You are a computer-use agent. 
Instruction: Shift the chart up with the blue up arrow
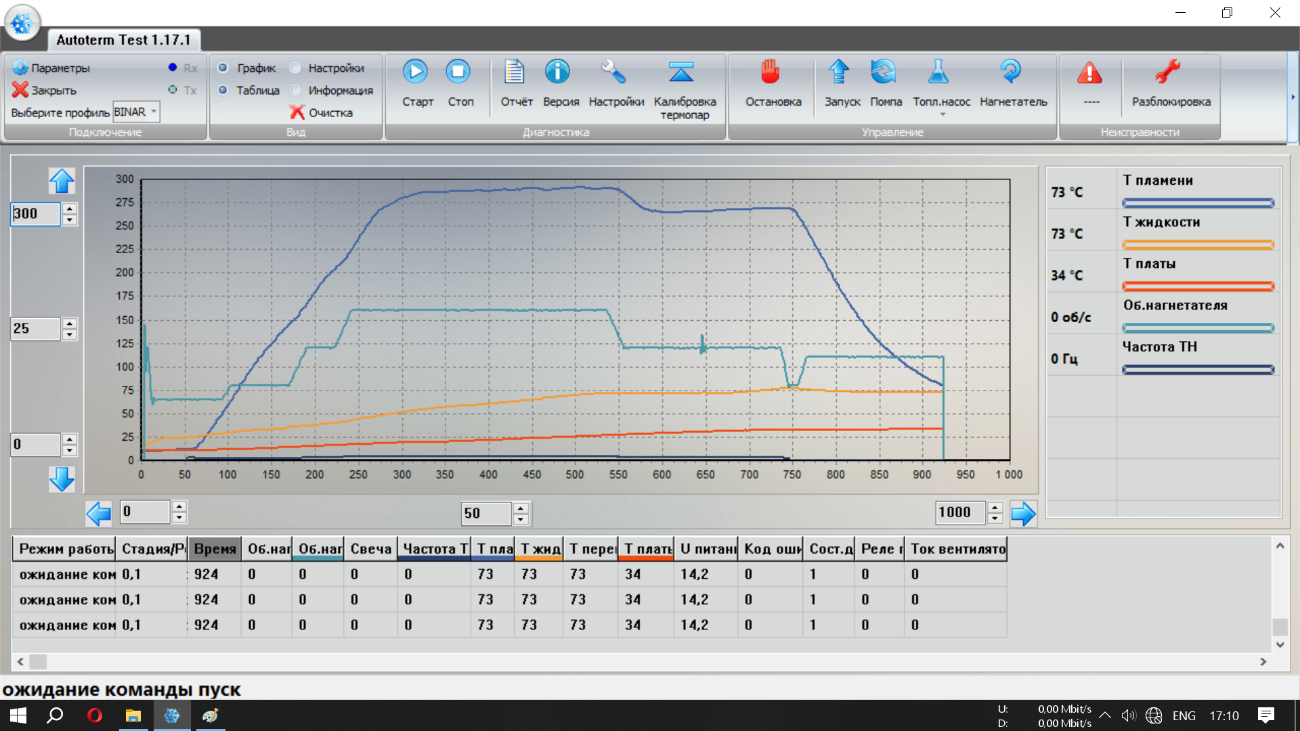tap(62, 181)
